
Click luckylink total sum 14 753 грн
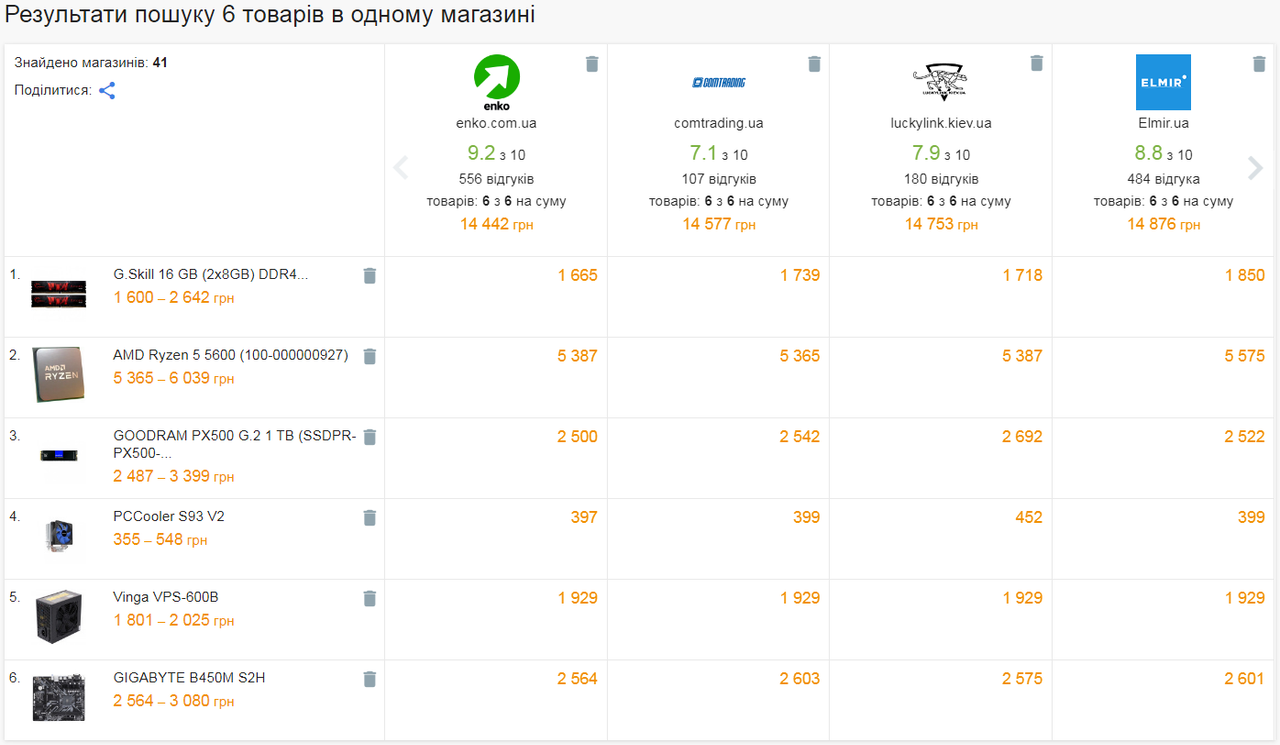pyautogui.click(x=941, y=224)
